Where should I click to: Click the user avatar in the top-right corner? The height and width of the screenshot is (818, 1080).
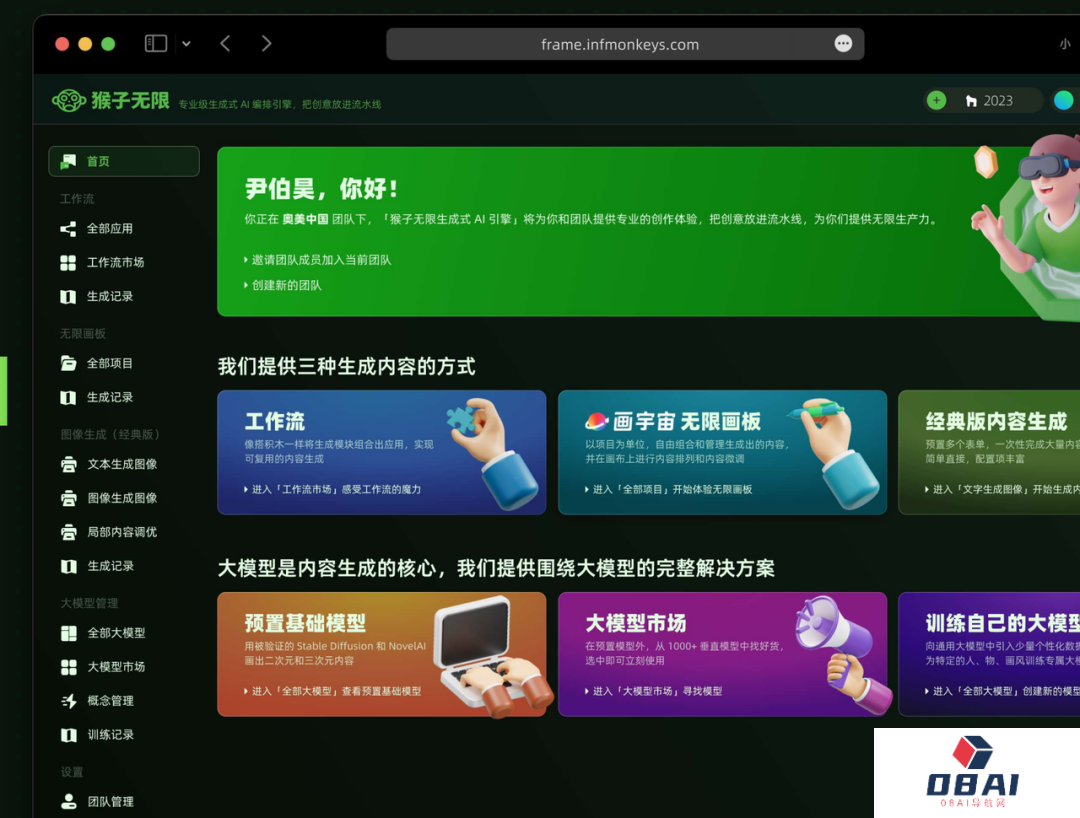point(1064,100)
